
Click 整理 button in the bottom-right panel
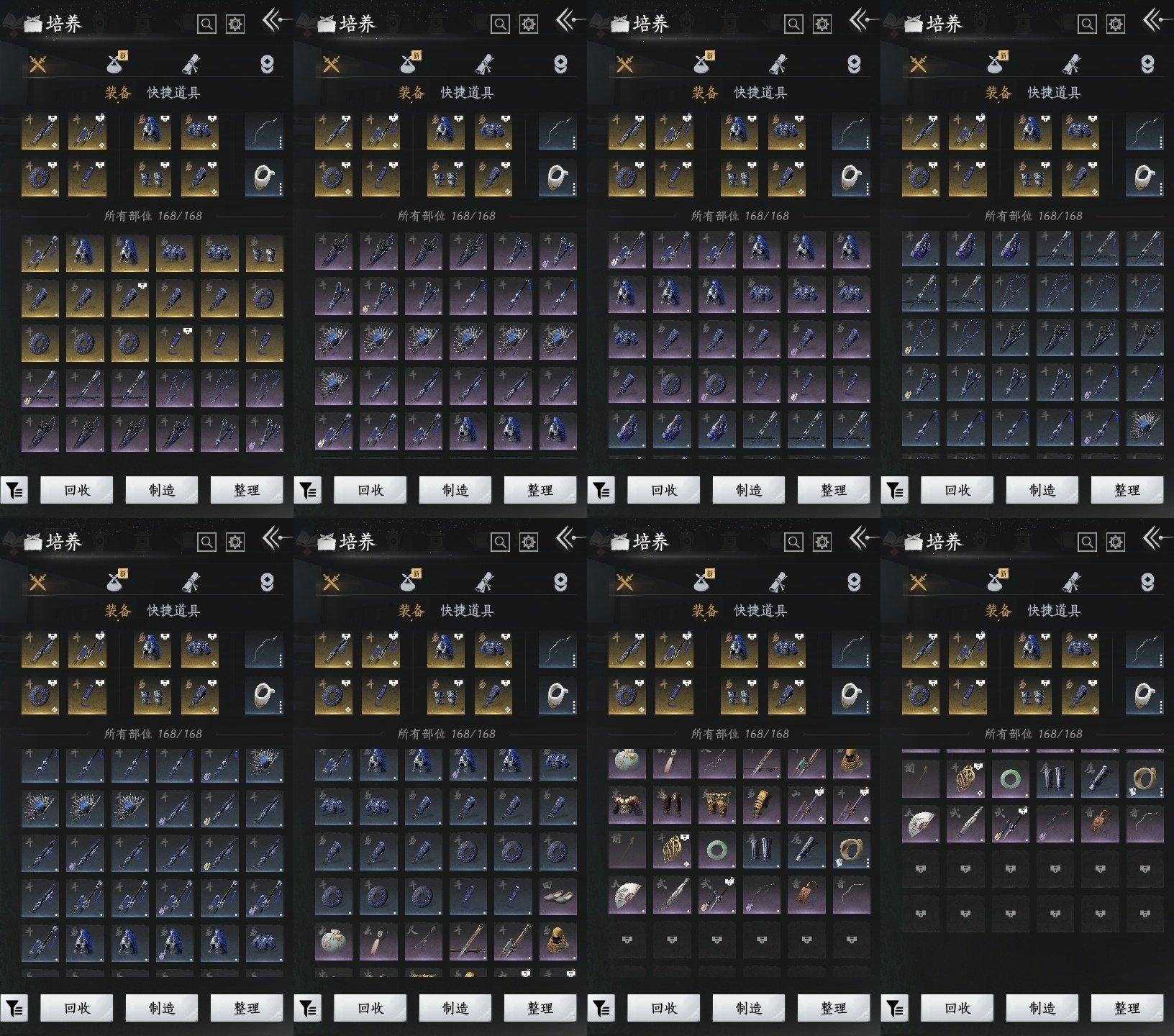pos(1127,1008)
